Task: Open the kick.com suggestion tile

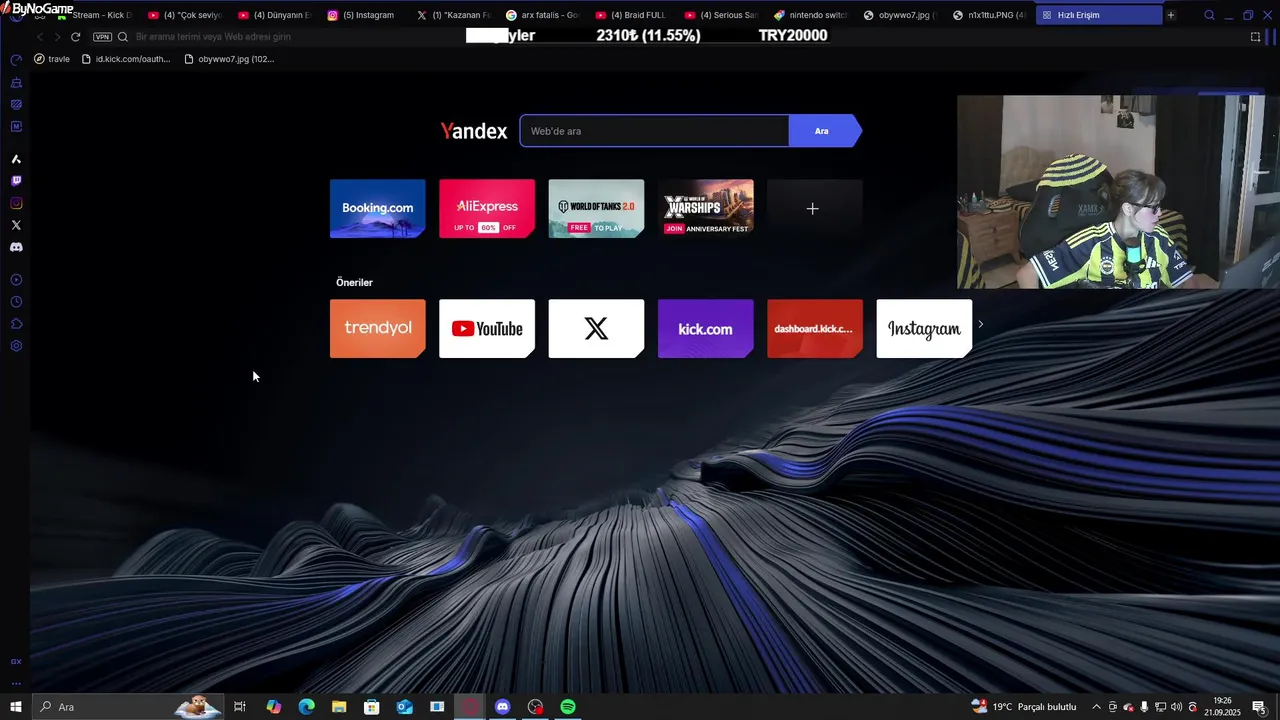Action: [x=706, y=328]
